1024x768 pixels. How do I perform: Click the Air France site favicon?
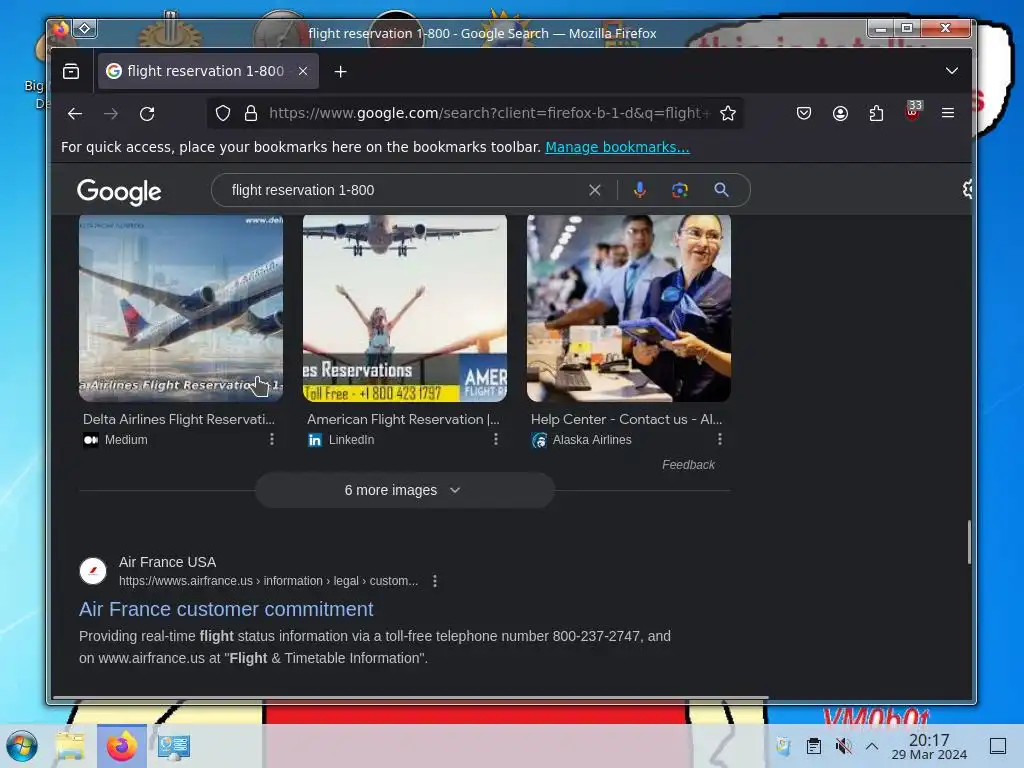click(93, 571)
